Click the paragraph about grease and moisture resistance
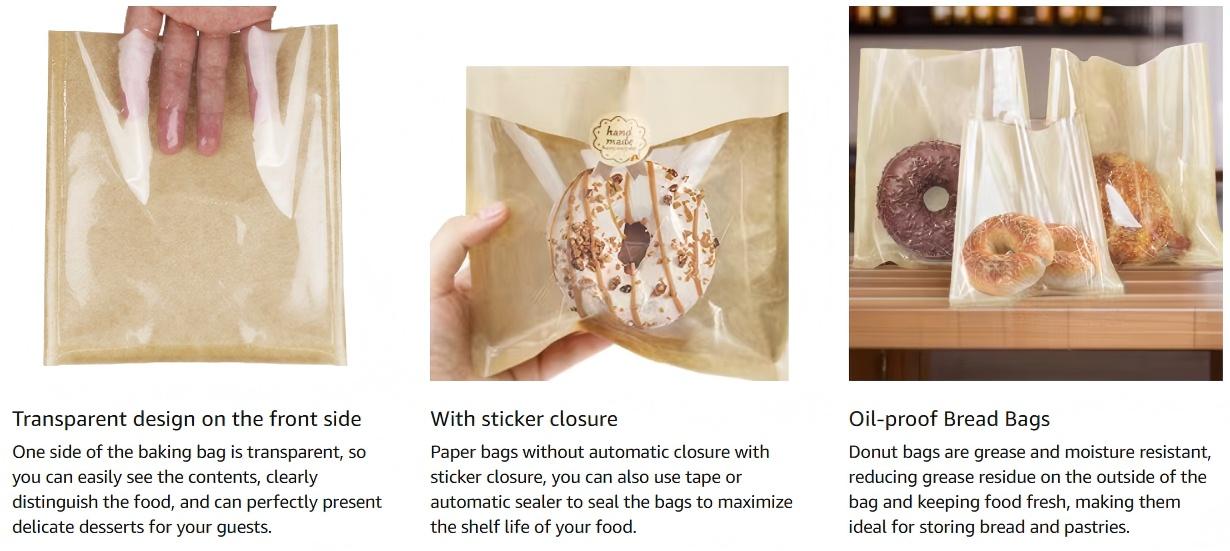1230x551 pixels. click(x=1030, y=490)
